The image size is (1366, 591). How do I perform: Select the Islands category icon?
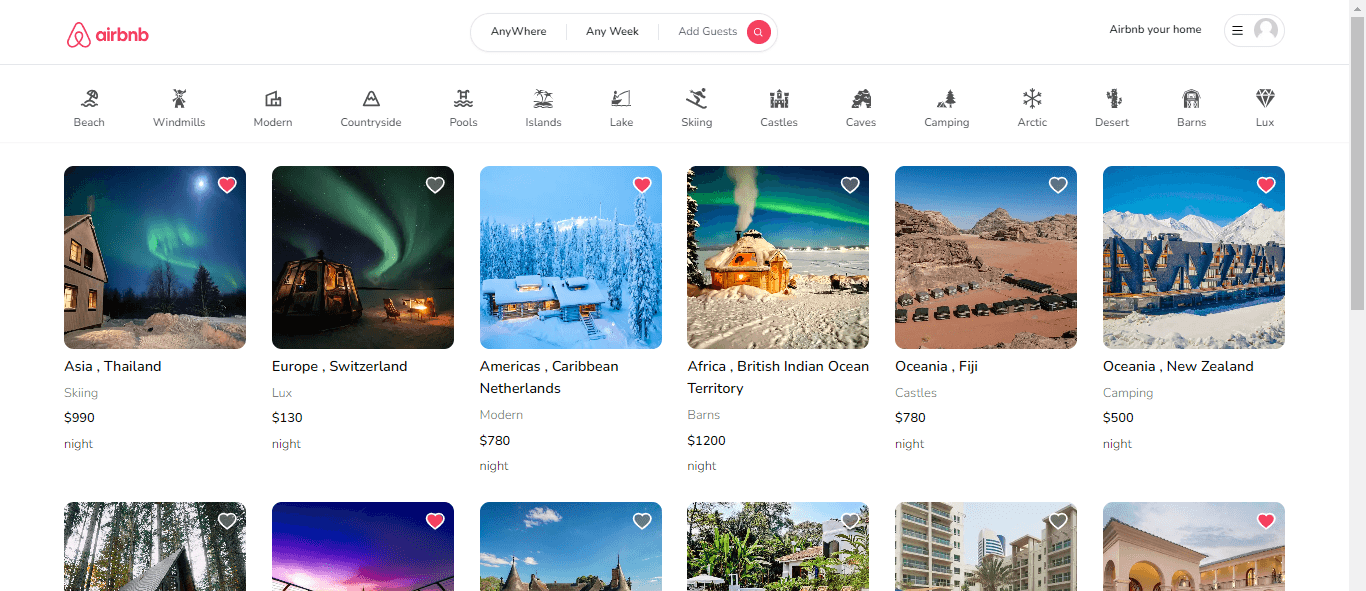click(x=543, y=98)
